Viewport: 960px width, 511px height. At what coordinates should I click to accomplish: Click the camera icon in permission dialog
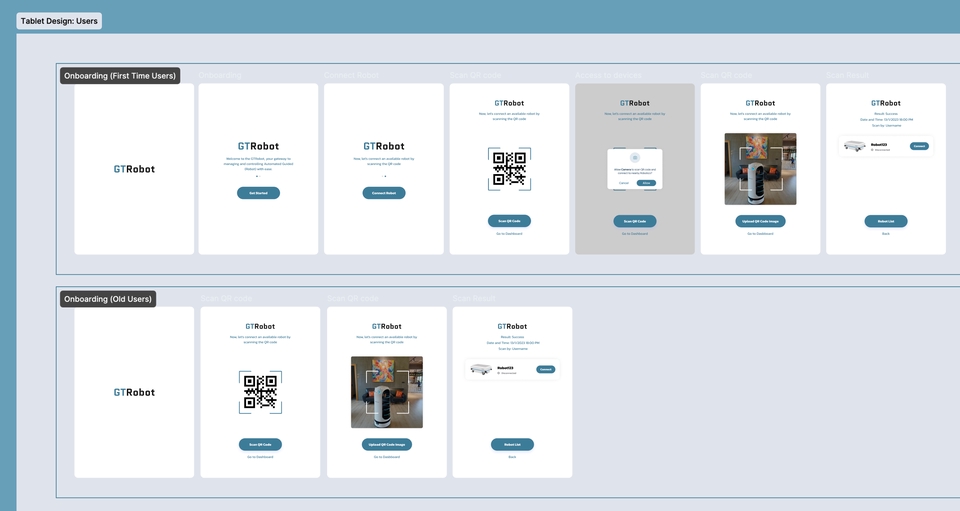click(634, 158)
